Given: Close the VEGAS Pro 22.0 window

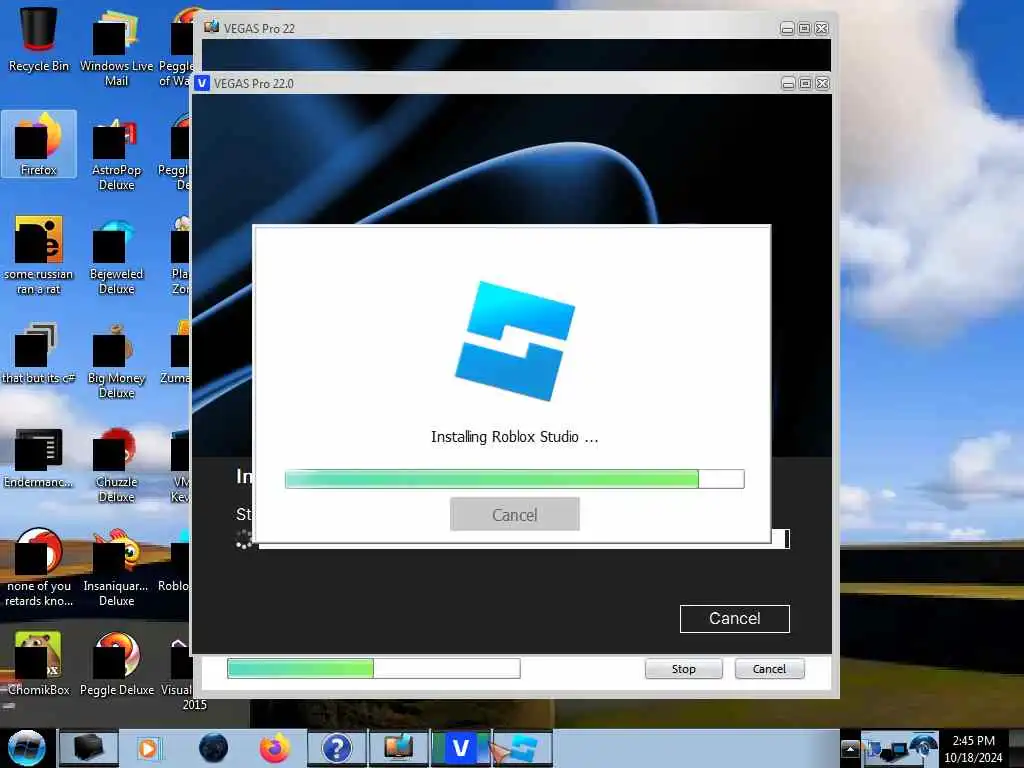Looking at the screenshot, I should [x=822, y=84].
